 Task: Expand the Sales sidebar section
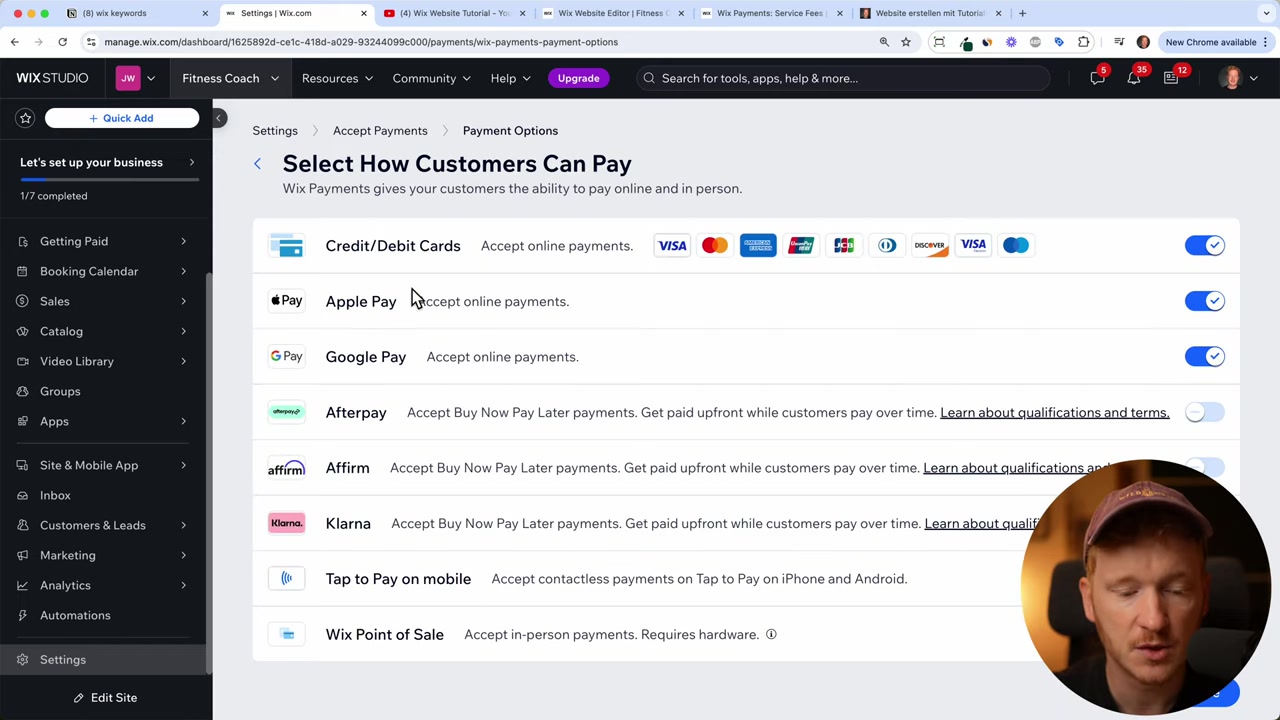tap(106, 301)
